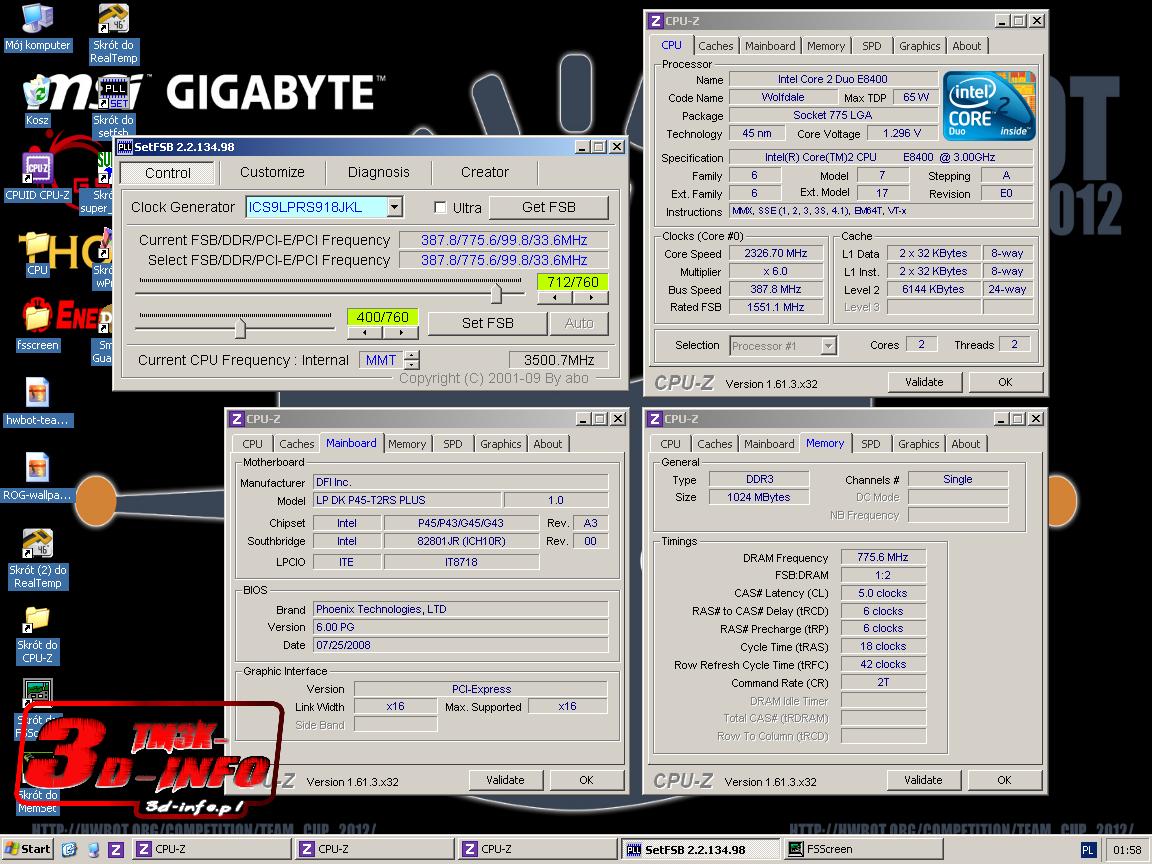Open the Clock Generator dropdown
This screenshot has height=864, width=1152.
(395, 207)
